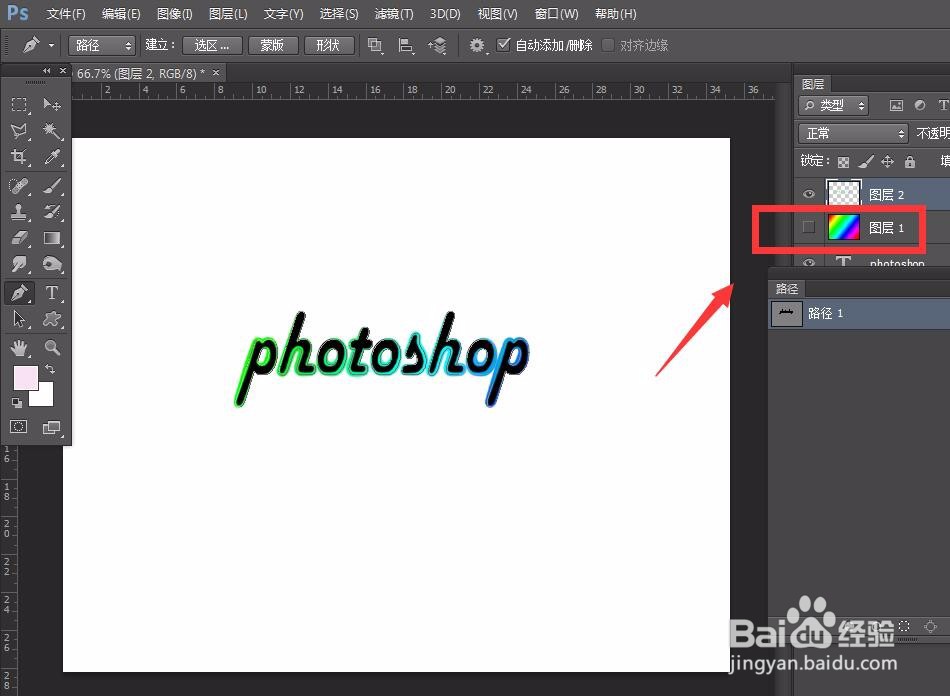Select the Polygonal Lasso tool

[x=19, y=131]
